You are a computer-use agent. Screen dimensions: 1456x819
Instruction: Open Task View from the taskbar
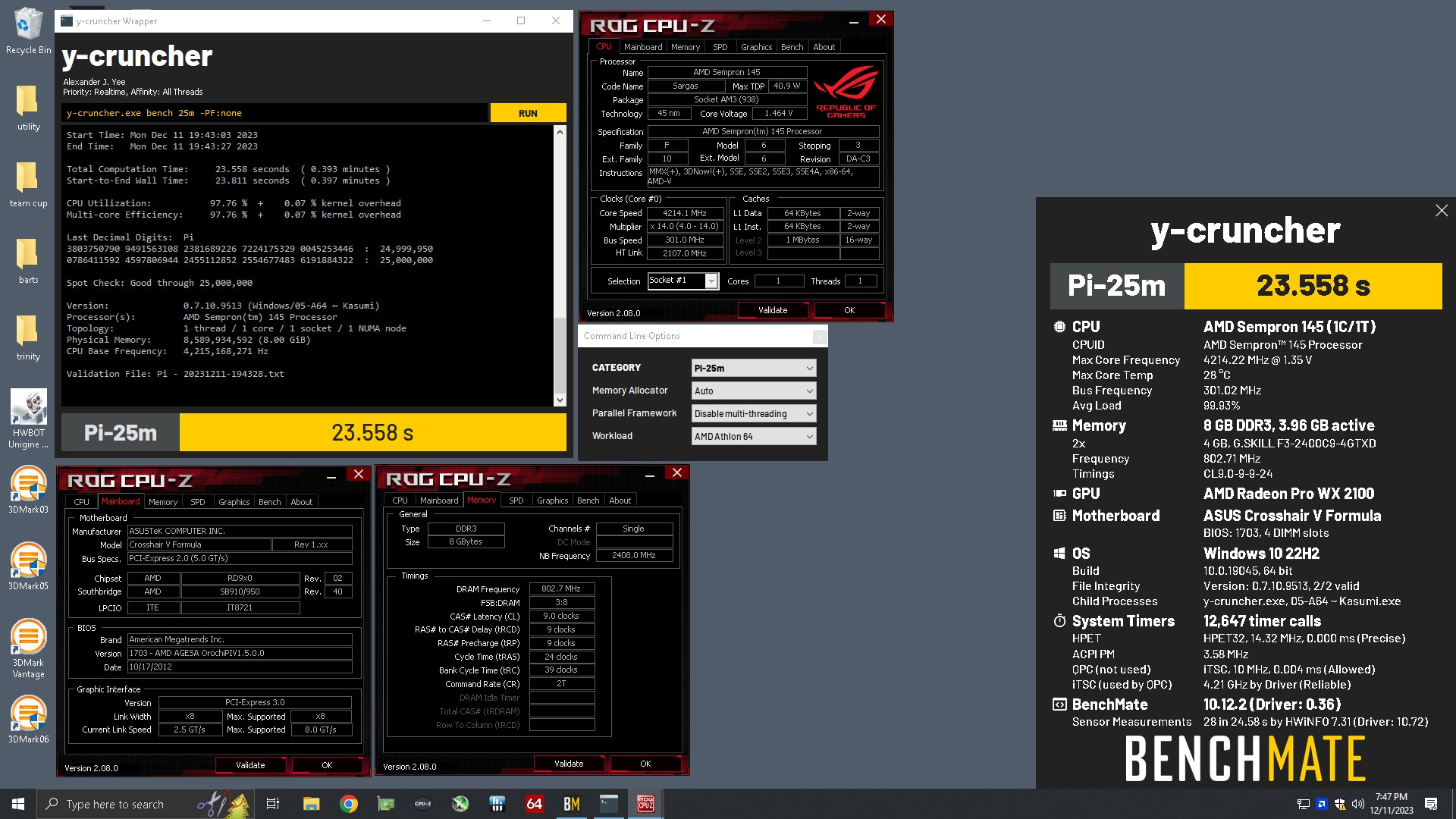click(x=273, y=804)
